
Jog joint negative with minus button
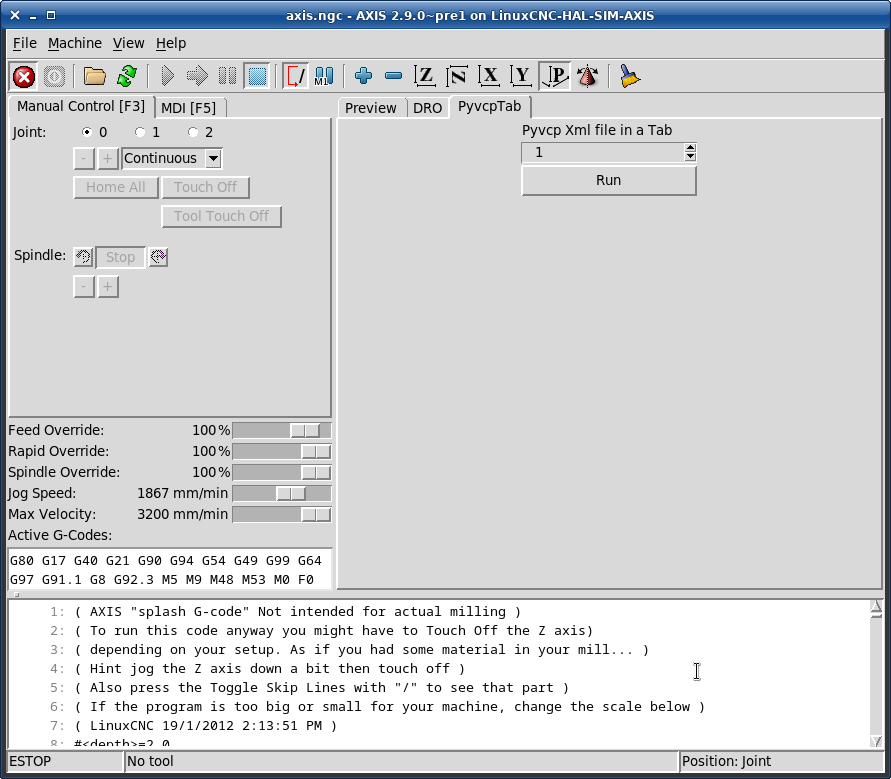(84, 159)
